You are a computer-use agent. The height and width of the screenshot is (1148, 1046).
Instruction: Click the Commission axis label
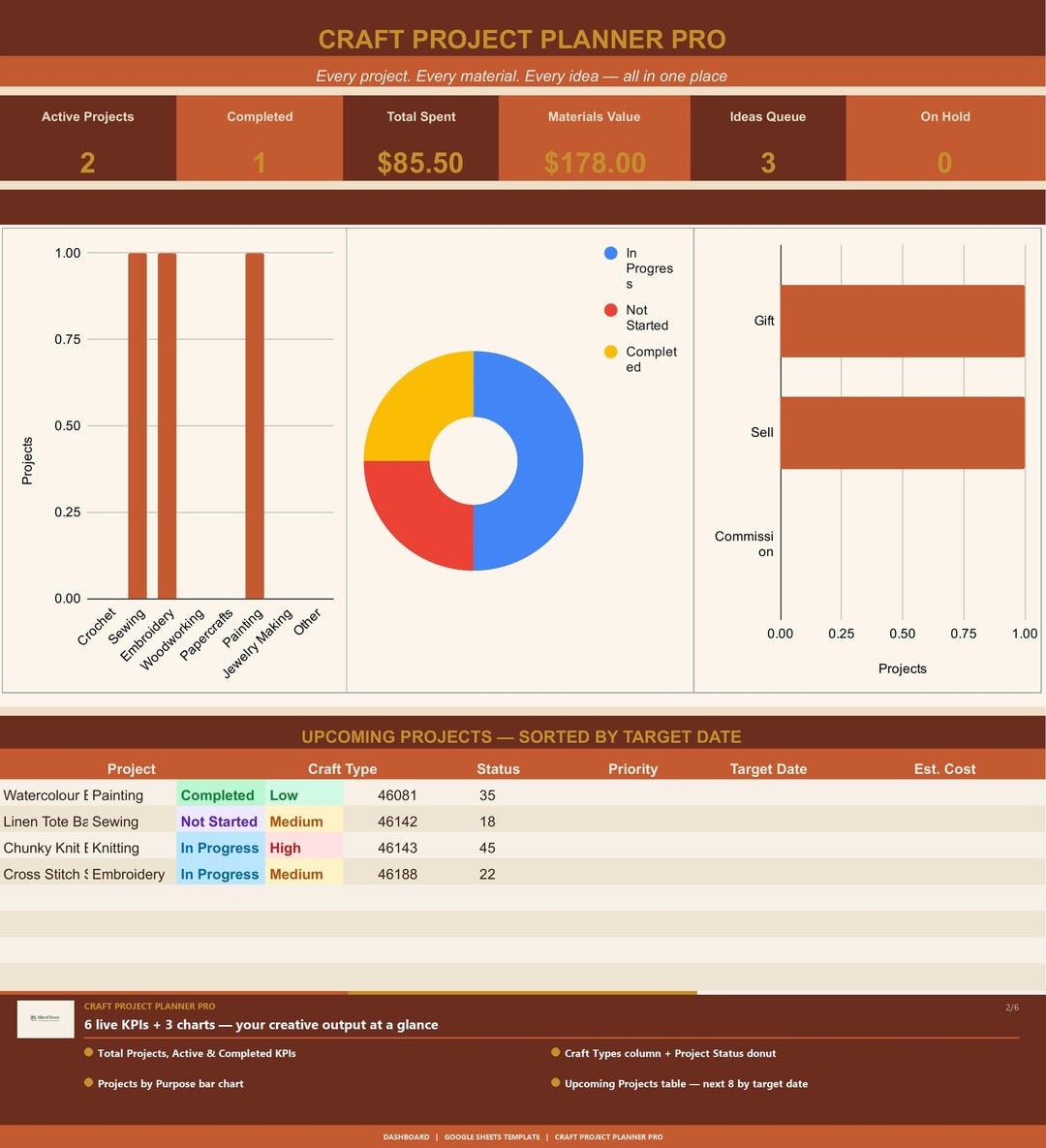tap(744, 544)
